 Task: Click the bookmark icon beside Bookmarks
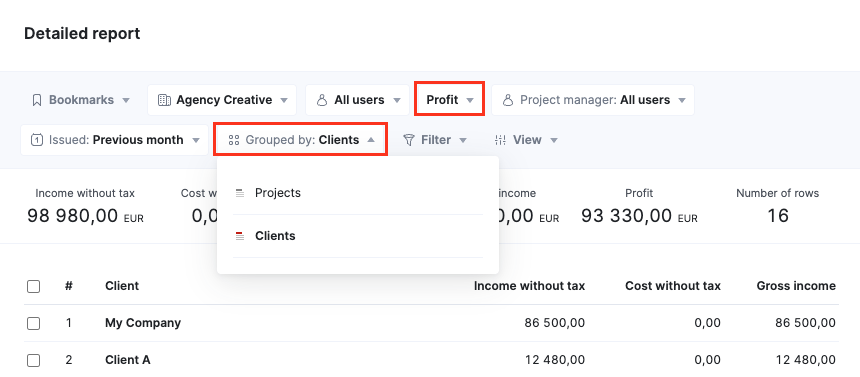[37, 100]
